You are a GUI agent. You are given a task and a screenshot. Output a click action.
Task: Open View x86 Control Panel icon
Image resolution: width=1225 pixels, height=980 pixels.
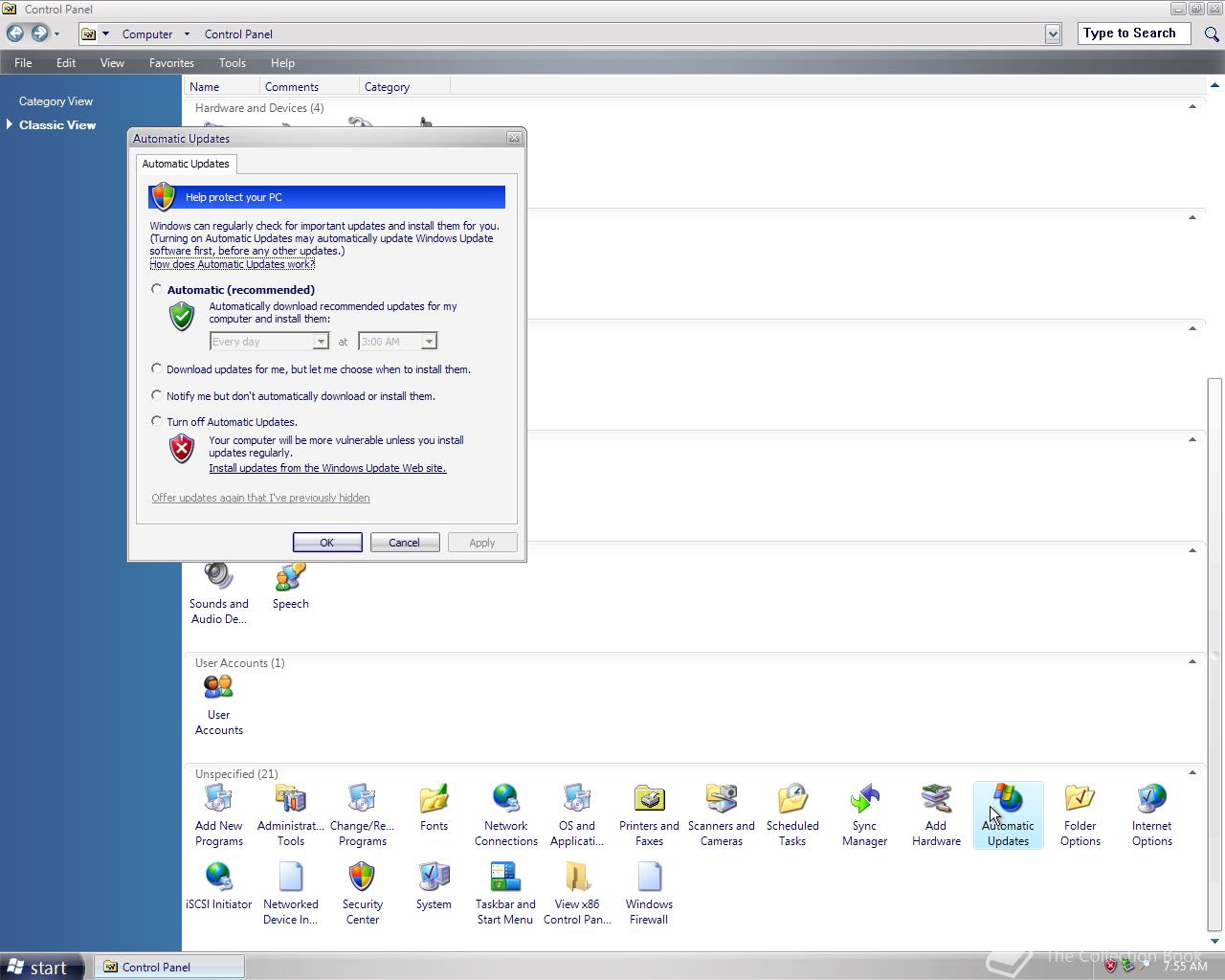click(x=577, y=894)
